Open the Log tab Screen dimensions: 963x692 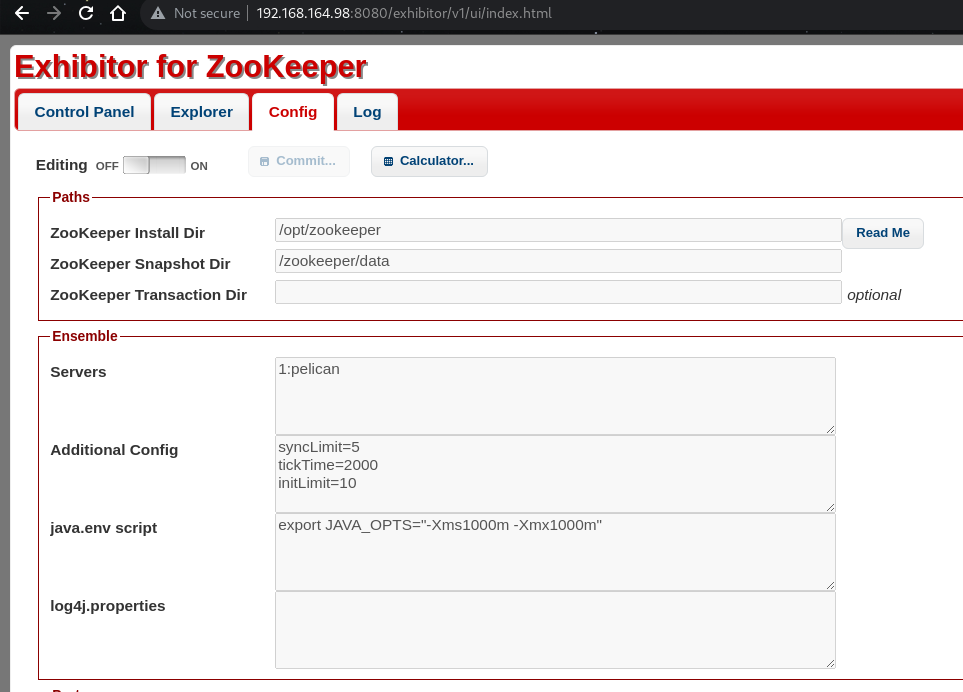pyautogui.click(x=367, y=112)
